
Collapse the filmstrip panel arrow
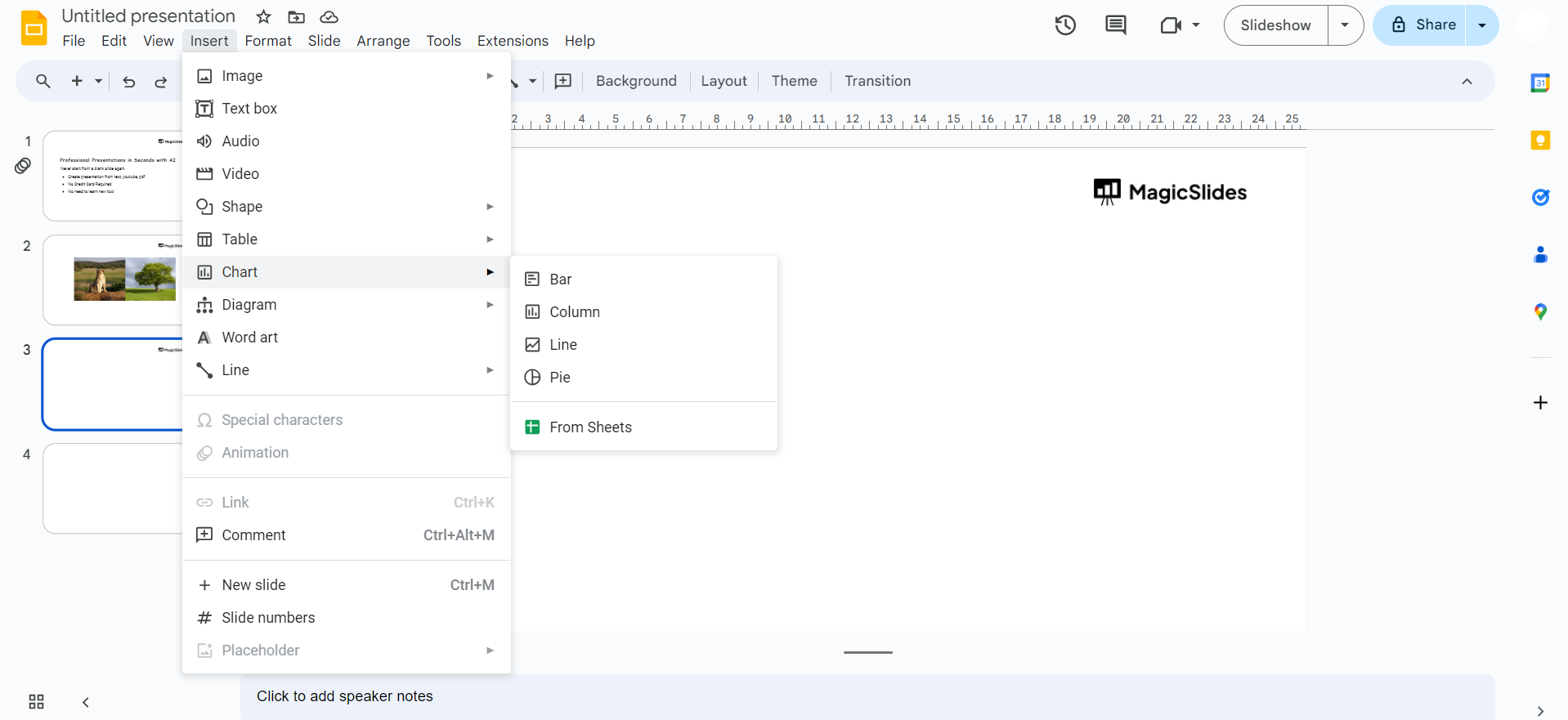pyautogui.click(x=86, y=702)
